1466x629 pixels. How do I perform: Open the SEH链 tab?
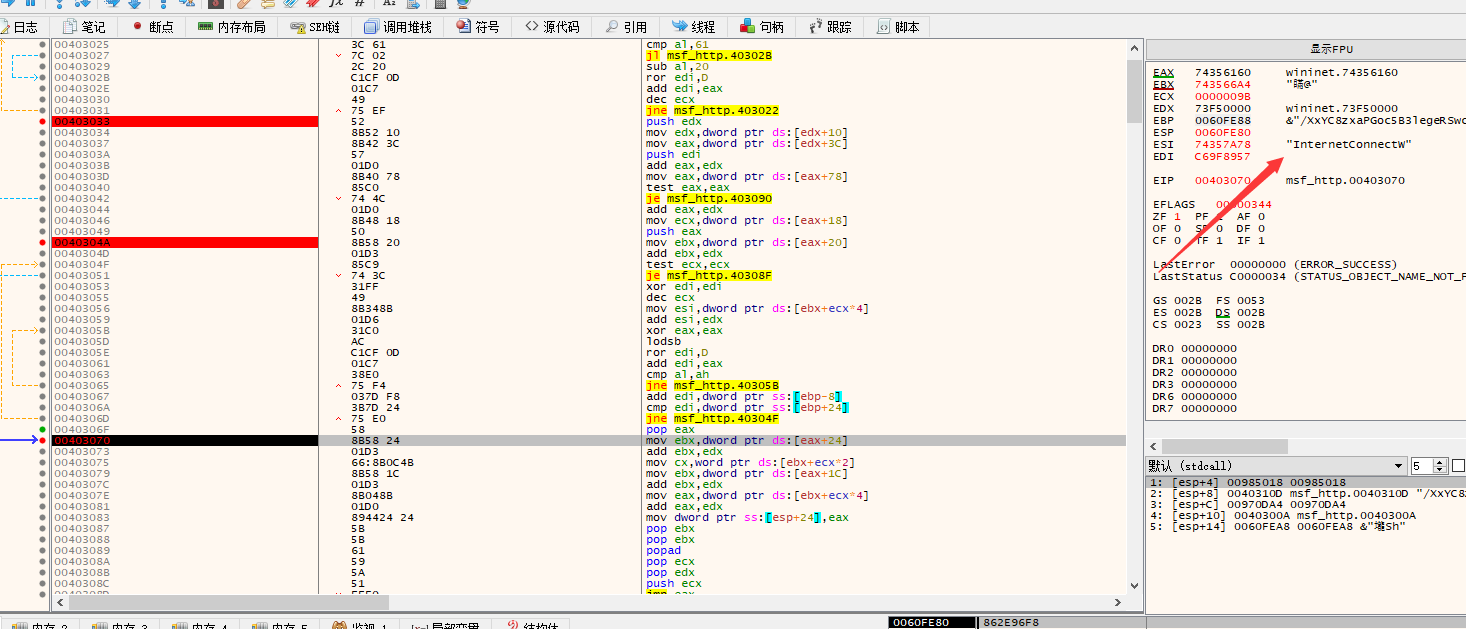pyautogui.click(x=317, y=27)
